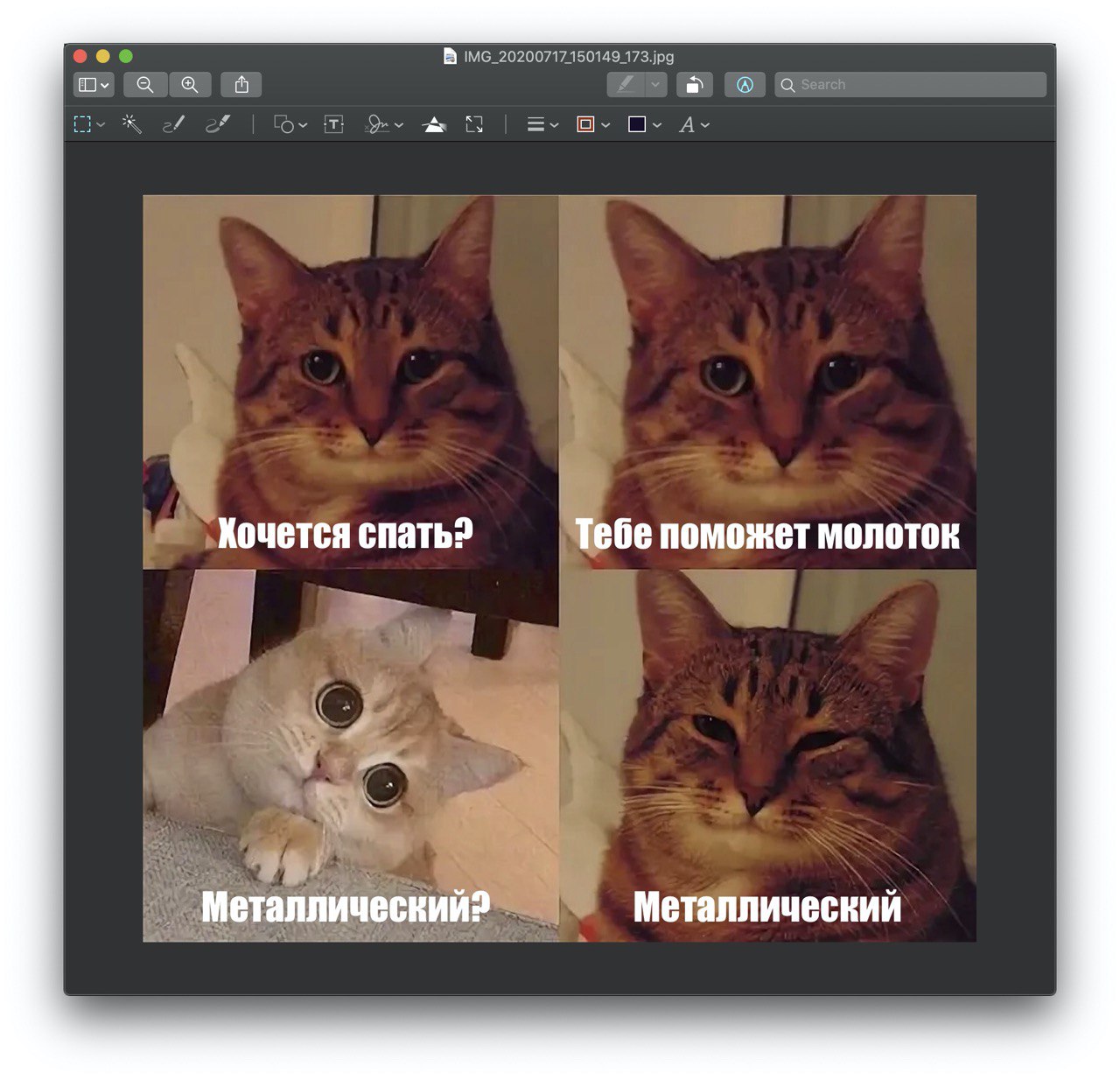This screenshot has height=1080, width=1120.
Task: Expand the Border Color dropdown chevron
Action: [605, 125]
